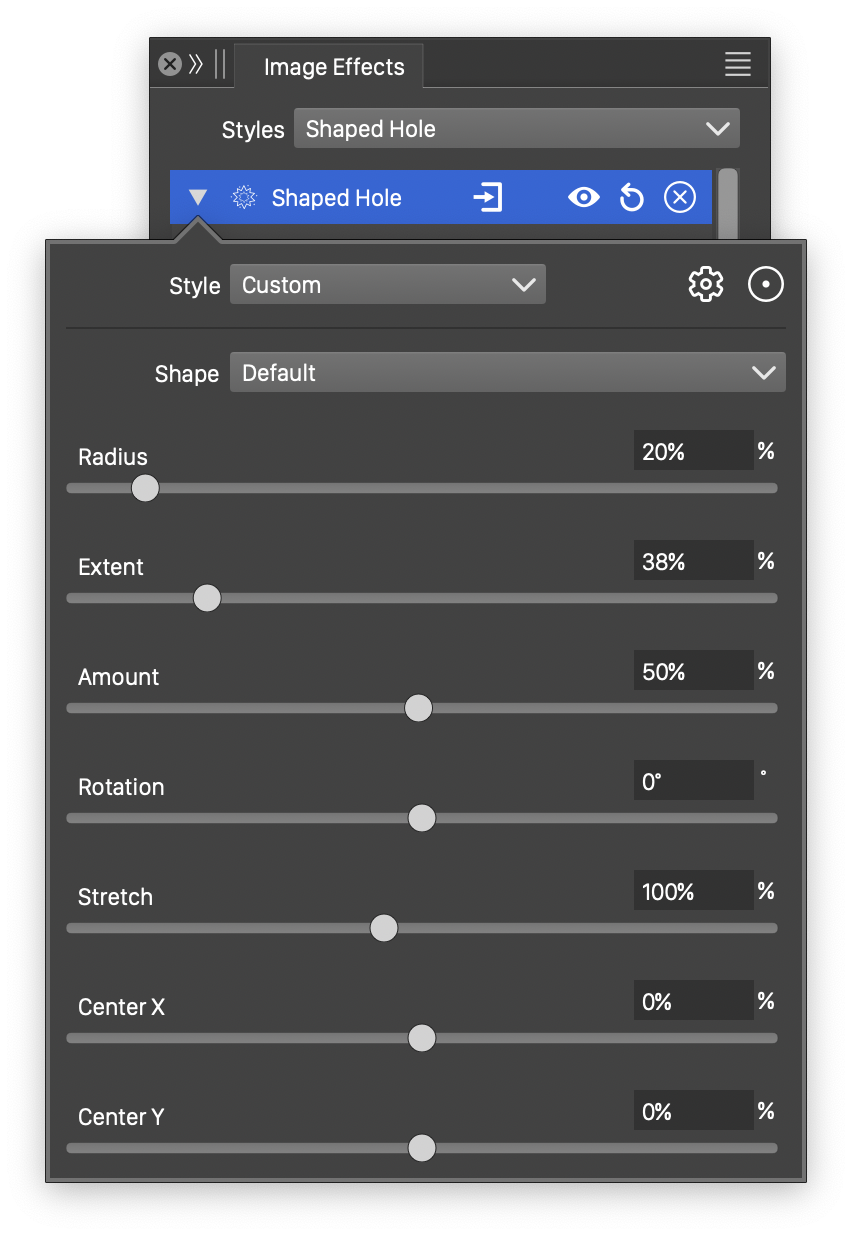This screenshot has width=852, height=1236.
Task: Remove the Shaped Hole effect
Action: [x=680, y=198]
